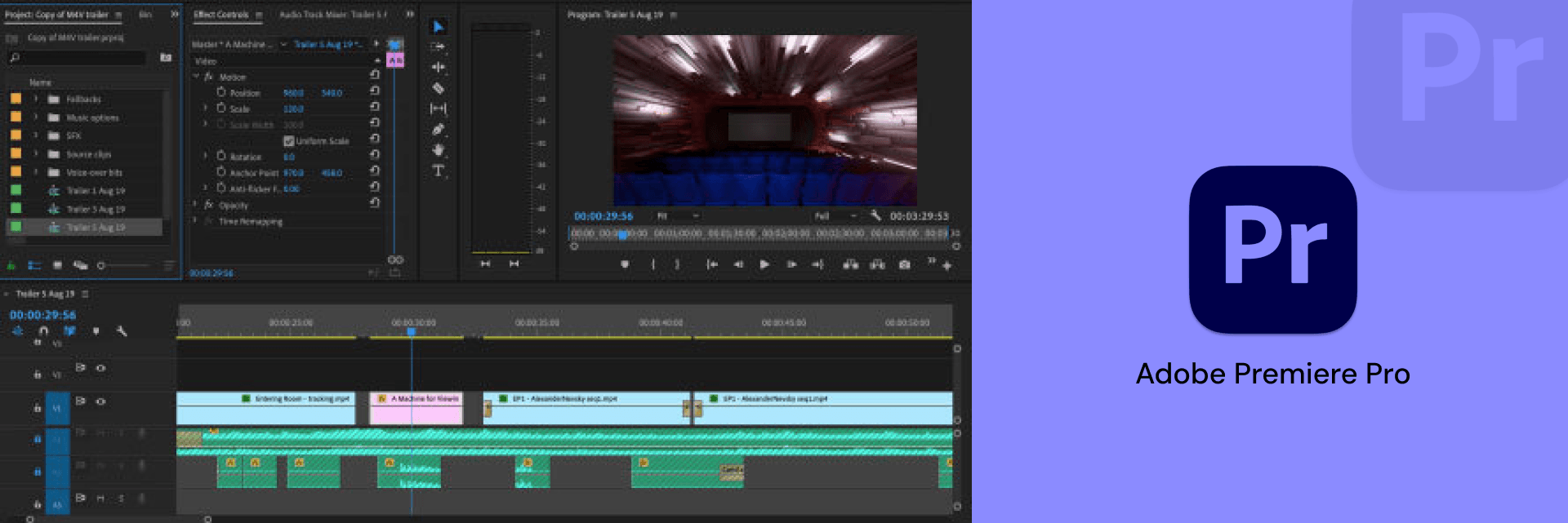Image resolution: width=1568 pixels, height=523 pixels.
Task: Select the Project: Copy of M4V trailer tab
Action: click(57, 15)
